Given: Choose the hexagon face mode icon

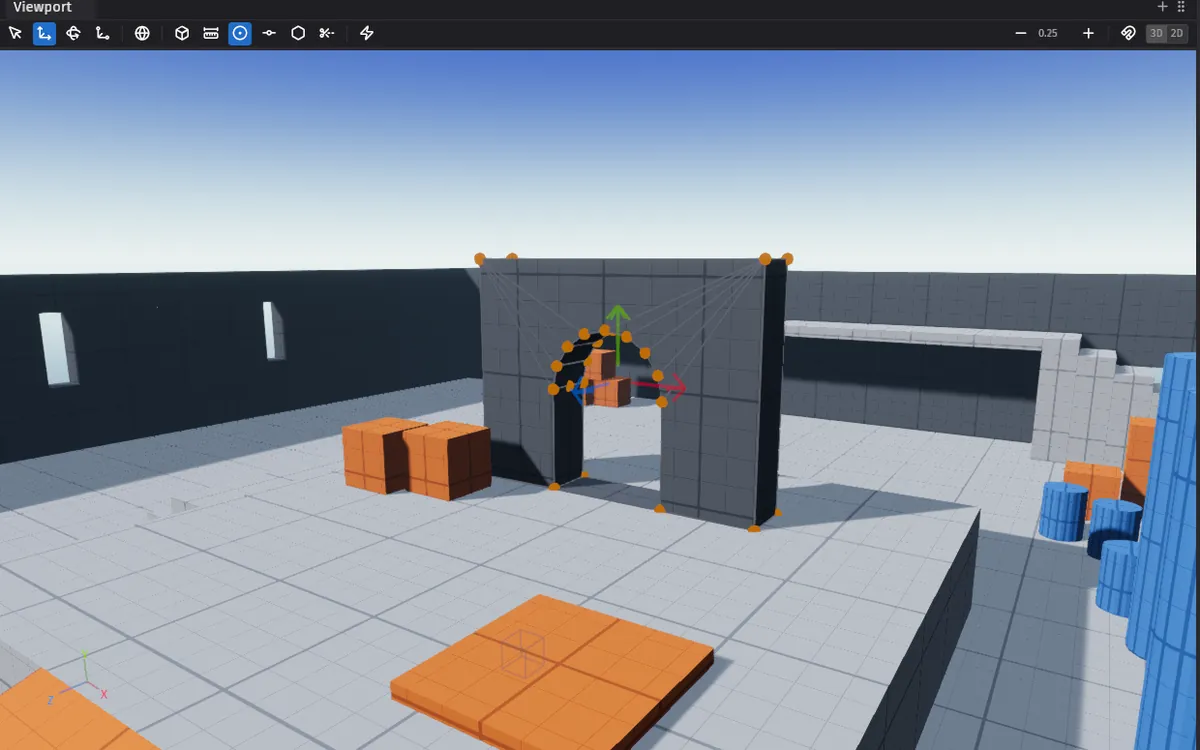Looking at the screenshot, I should (298, 33).
